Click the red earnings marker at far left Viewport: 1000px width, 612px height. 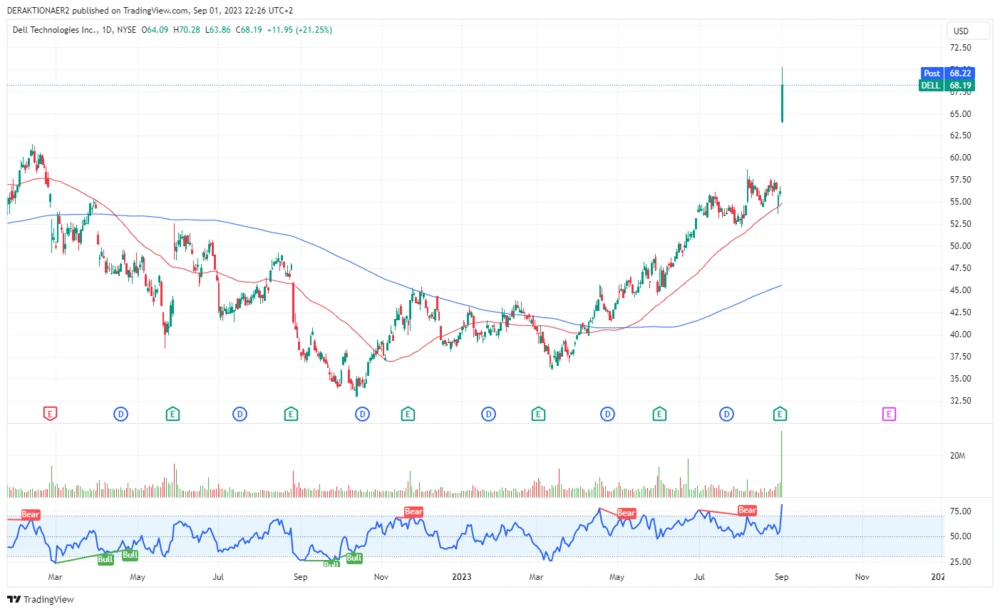click(x=50, y=413)
